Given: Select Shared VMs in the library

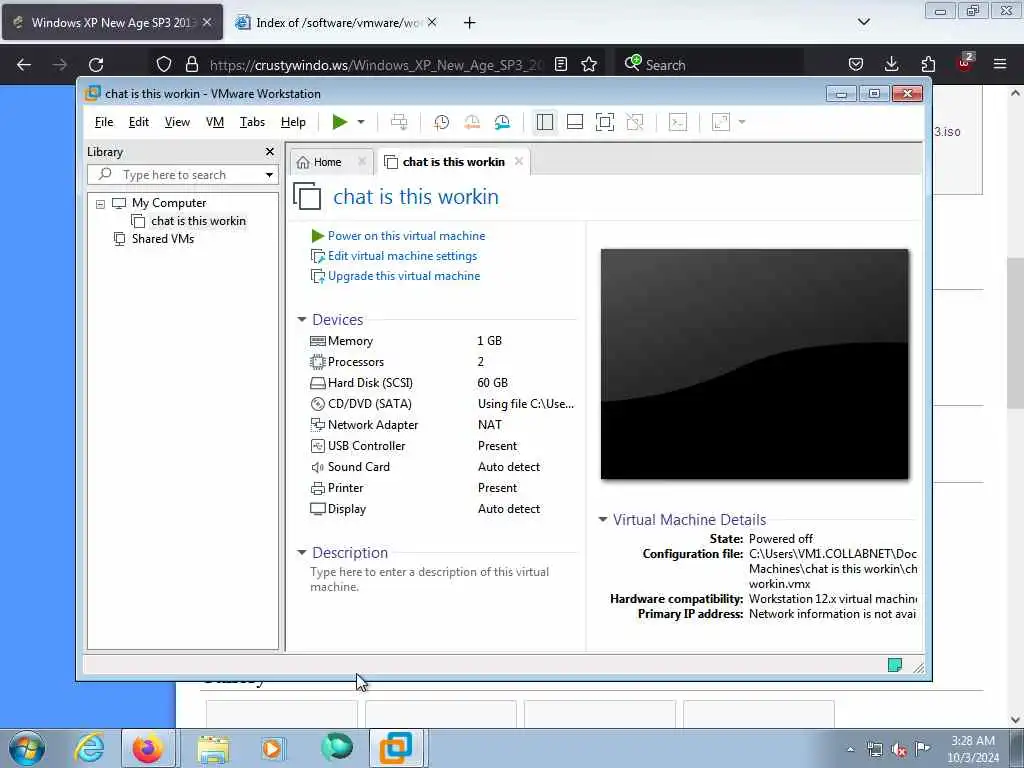Looking at the screenshot, I should coord(163,238).
